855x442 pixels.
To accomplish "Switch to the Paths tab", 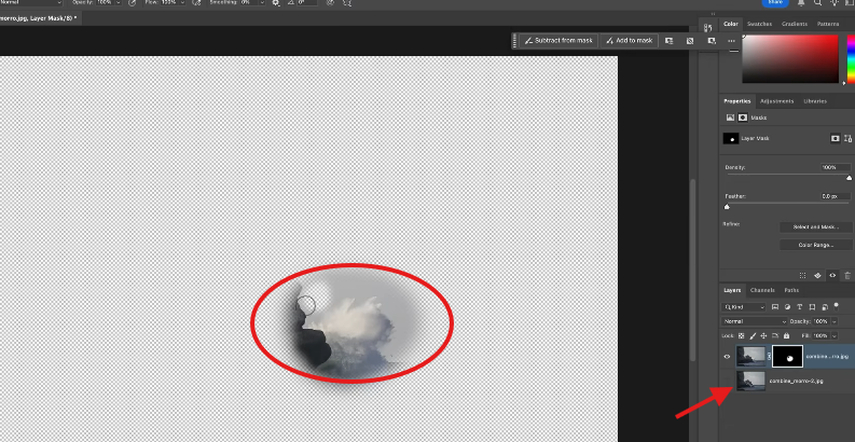I will click(792, 290).
